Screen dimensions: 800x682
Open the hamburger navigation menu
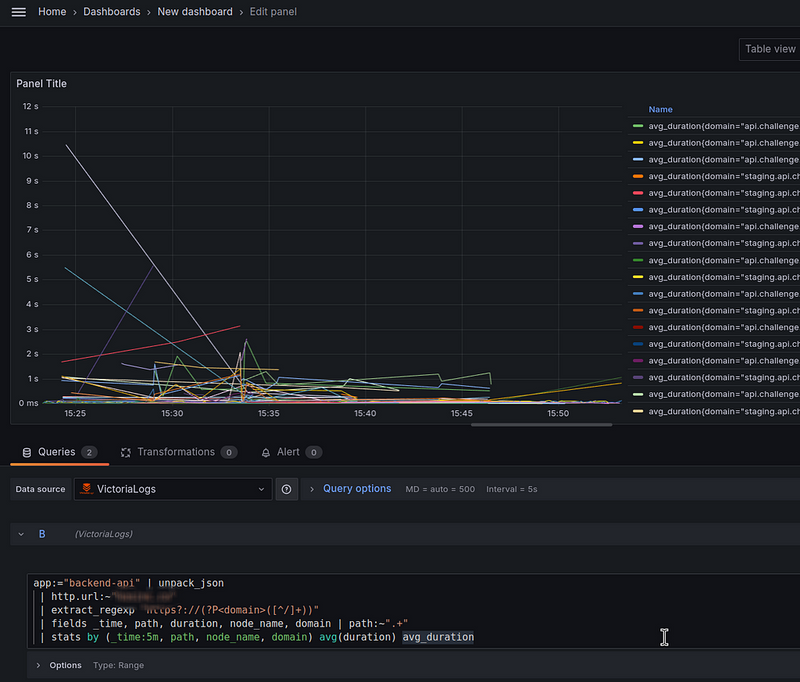tap(18, 12)
